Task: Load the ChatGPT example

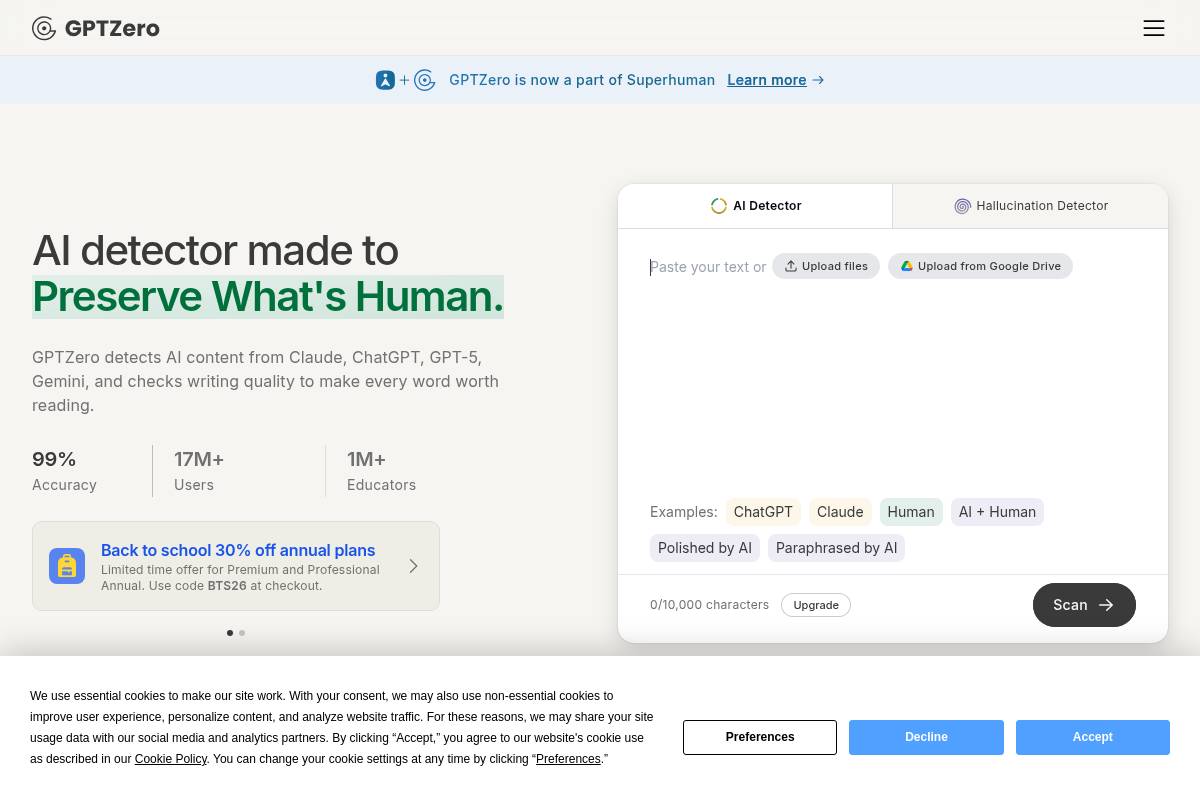Action: (763, 512)
